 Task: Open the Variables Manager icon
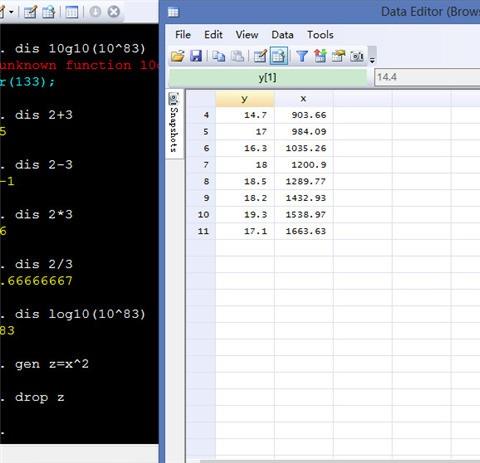(x=320, y=56)
